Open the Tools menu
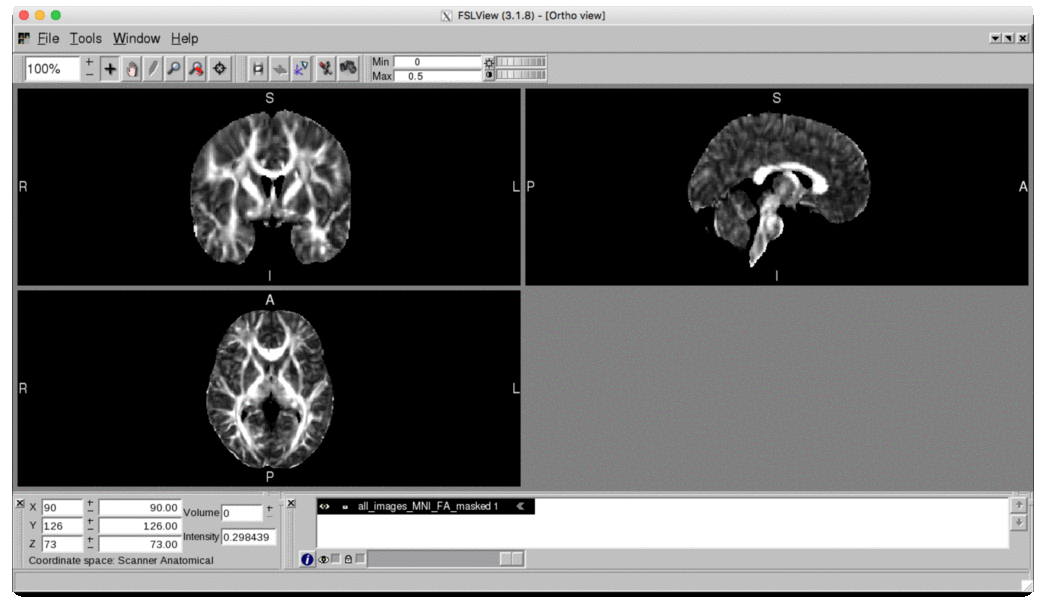 pyautogui.click(x=85, y=39)
